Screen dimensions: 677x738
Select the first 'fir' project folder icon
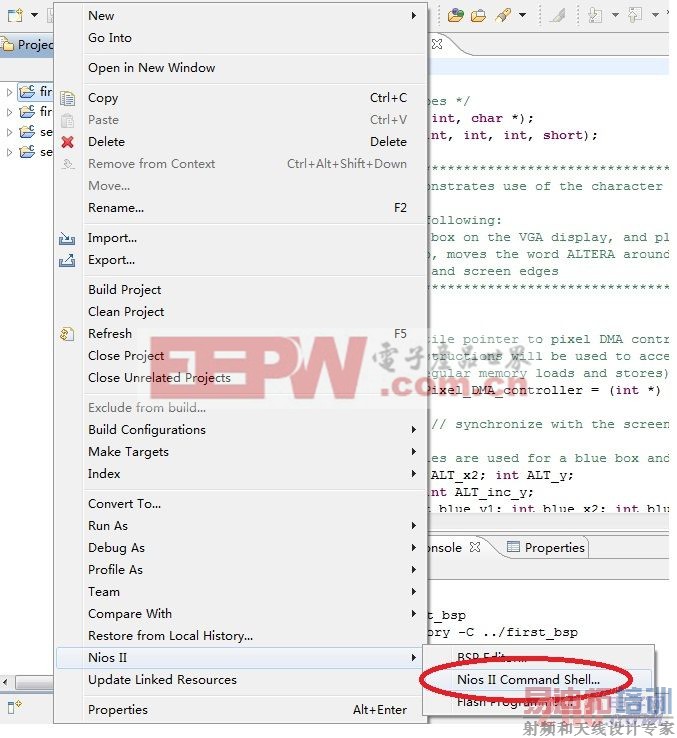[x=27, y=91]
